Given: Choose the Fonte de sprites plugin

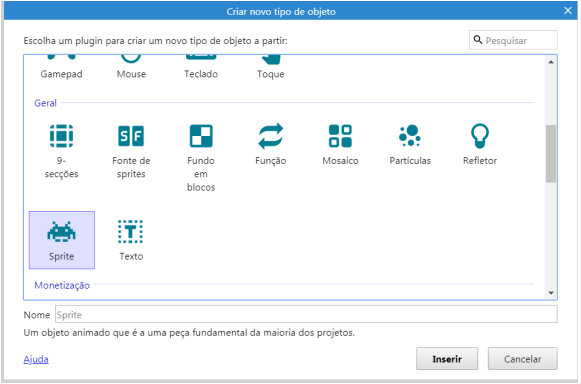Looking at the screenshot, I should tap(131, 150).
